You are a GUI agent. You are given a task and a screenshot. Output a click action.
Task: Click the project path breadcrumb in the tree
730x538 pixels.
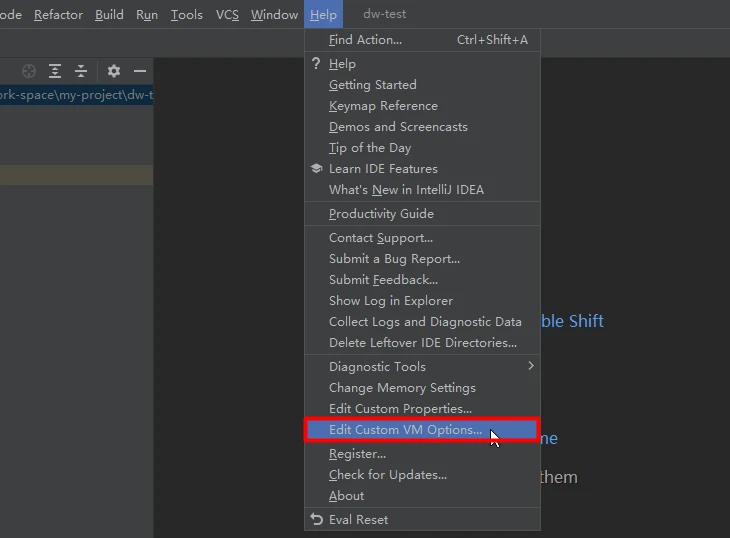point(76,96)
